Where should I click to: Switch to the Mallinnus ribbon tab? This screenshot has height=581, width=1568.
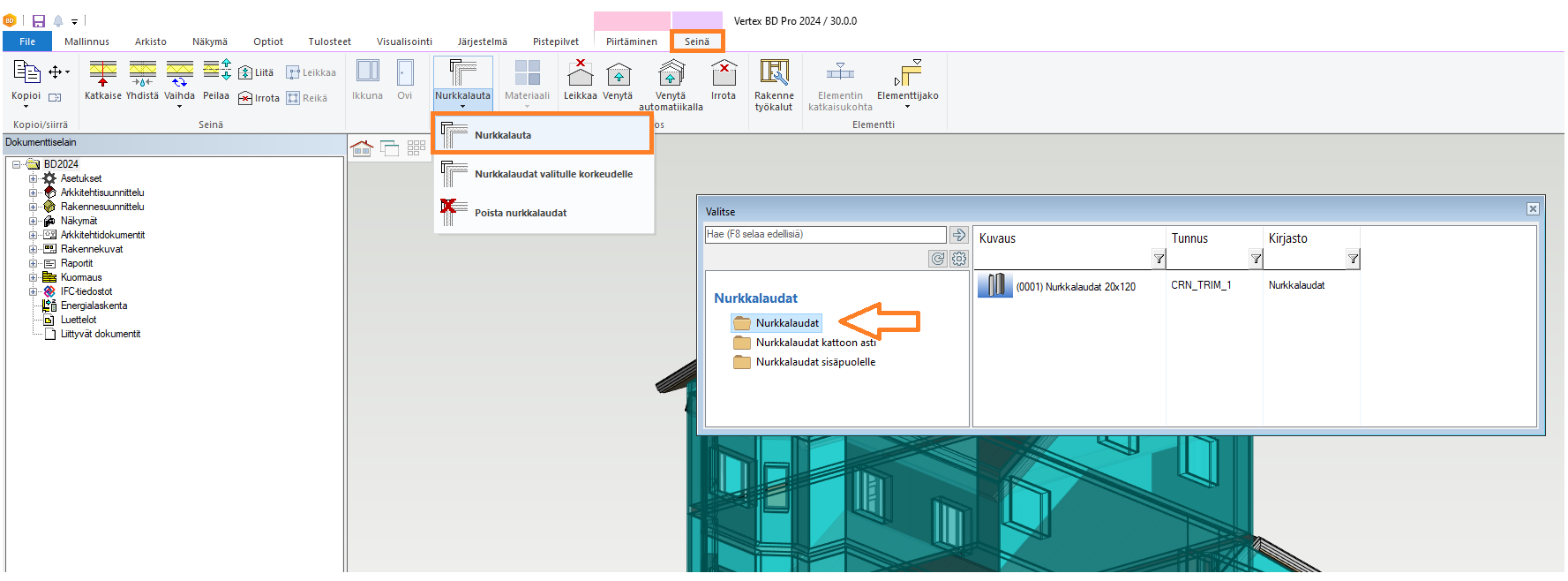pyautogui.click(x=86, y=41)
